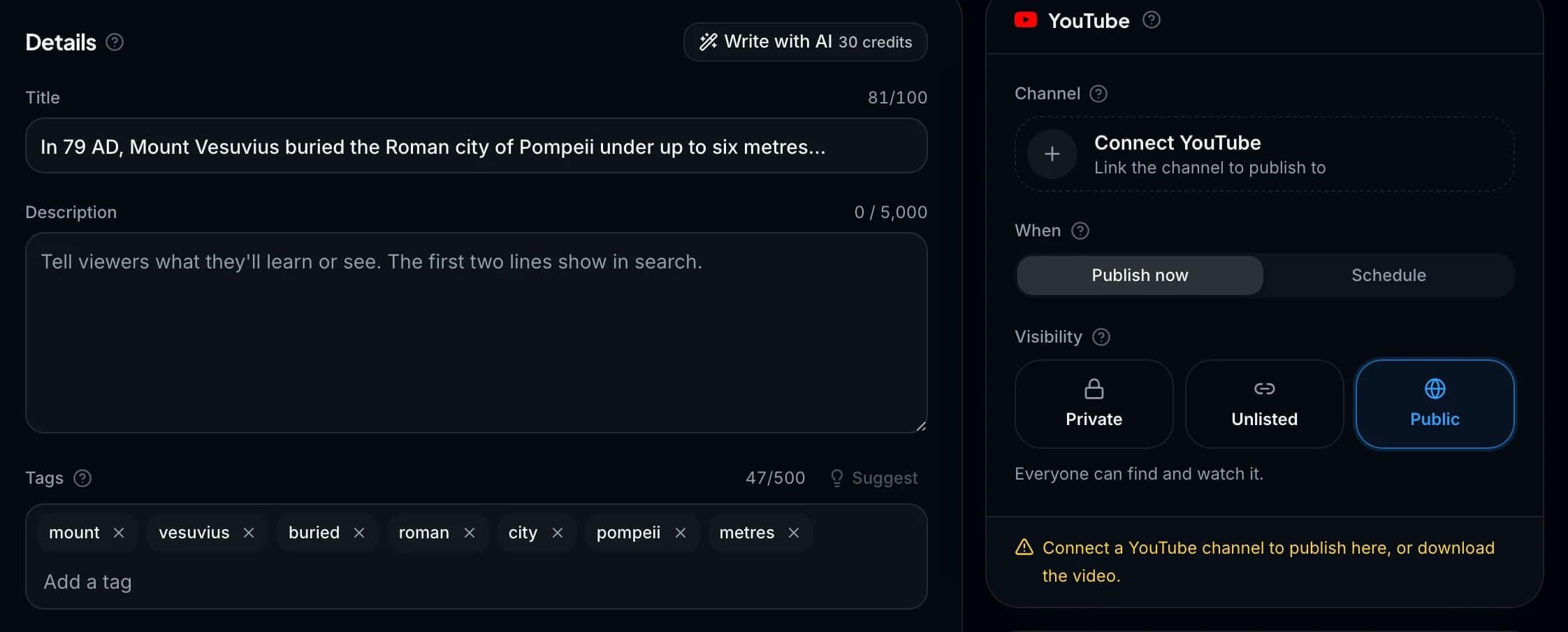The image size is (1568, 632).
Task: Remove the pompeii tag
Action: click(681, 533)
